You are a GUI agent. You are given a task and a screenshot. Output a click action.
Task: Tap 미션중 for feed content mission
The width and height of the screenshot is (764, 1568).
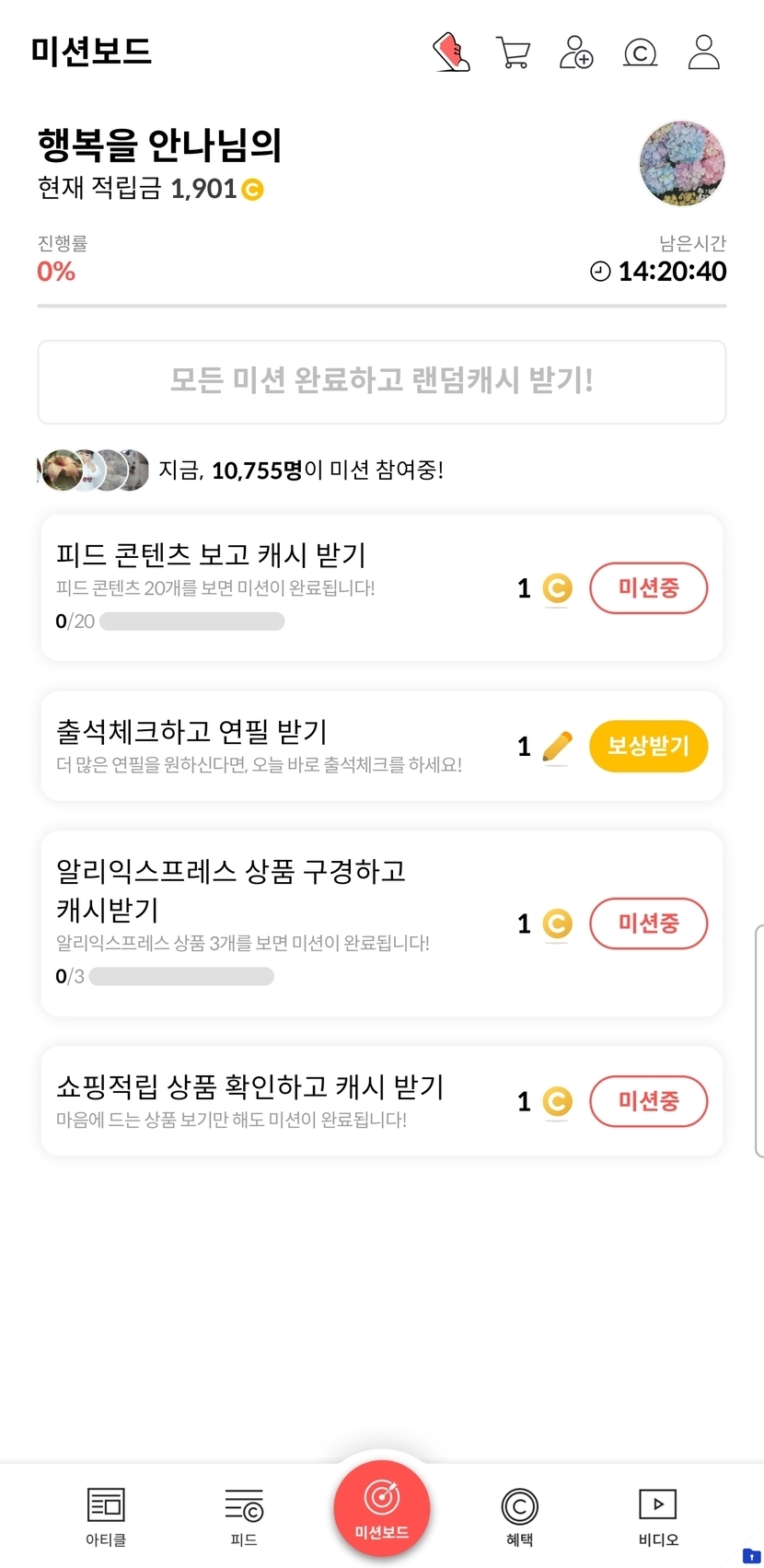click(x=648, y=587)
